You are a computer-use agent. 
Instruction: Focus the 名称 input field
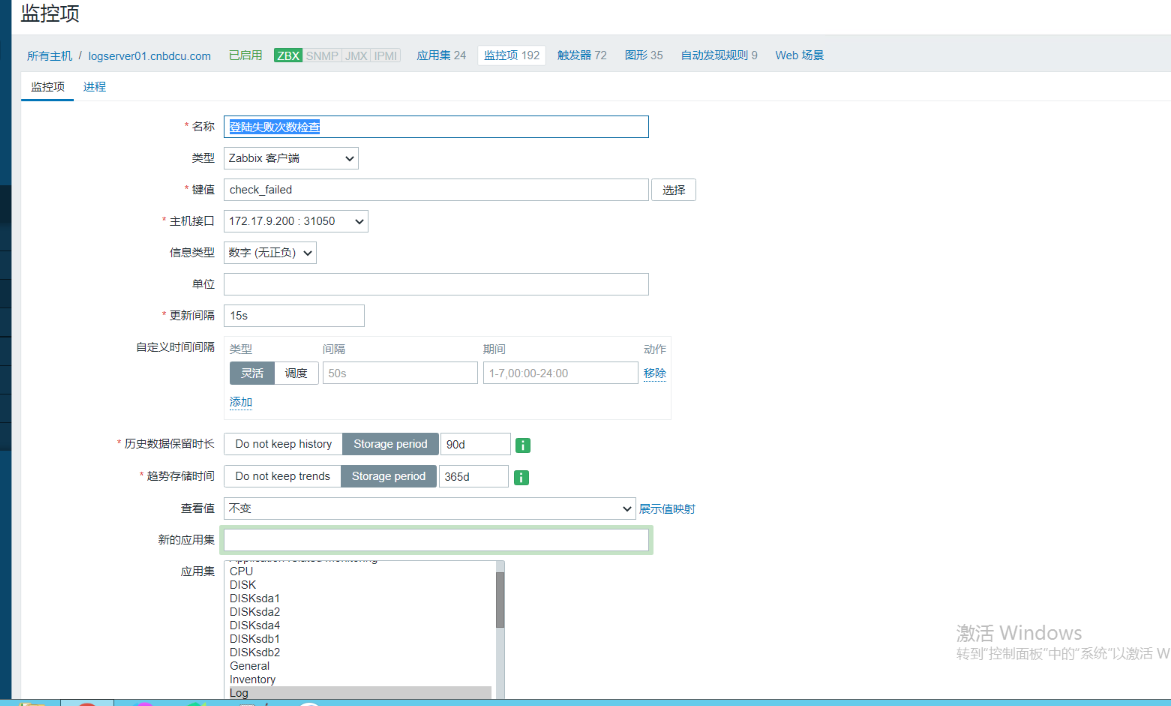click(x=436, y=126)
